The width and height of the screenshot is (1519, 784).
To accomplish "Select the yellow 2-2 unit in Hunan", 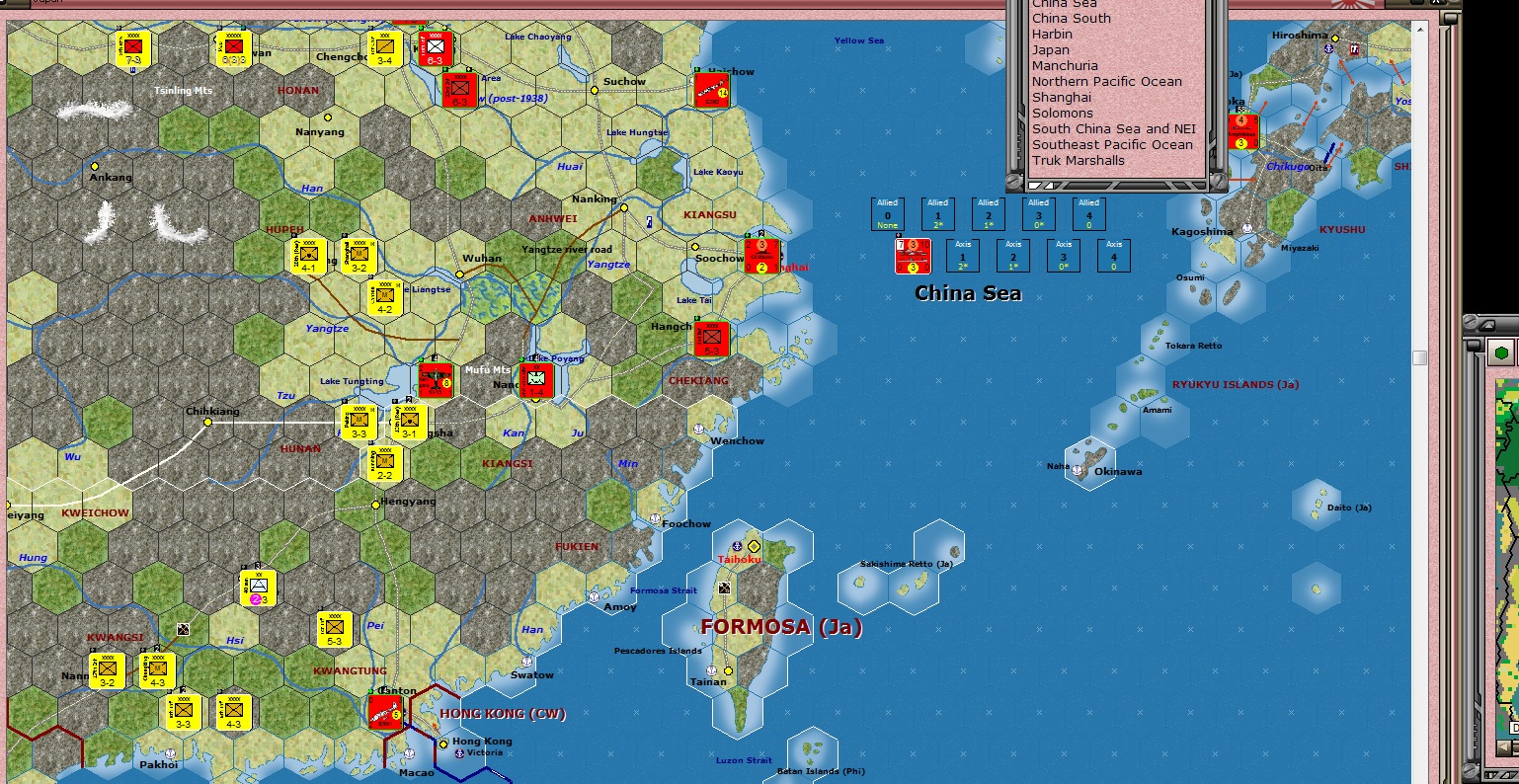I will click(x=384, y=463).
